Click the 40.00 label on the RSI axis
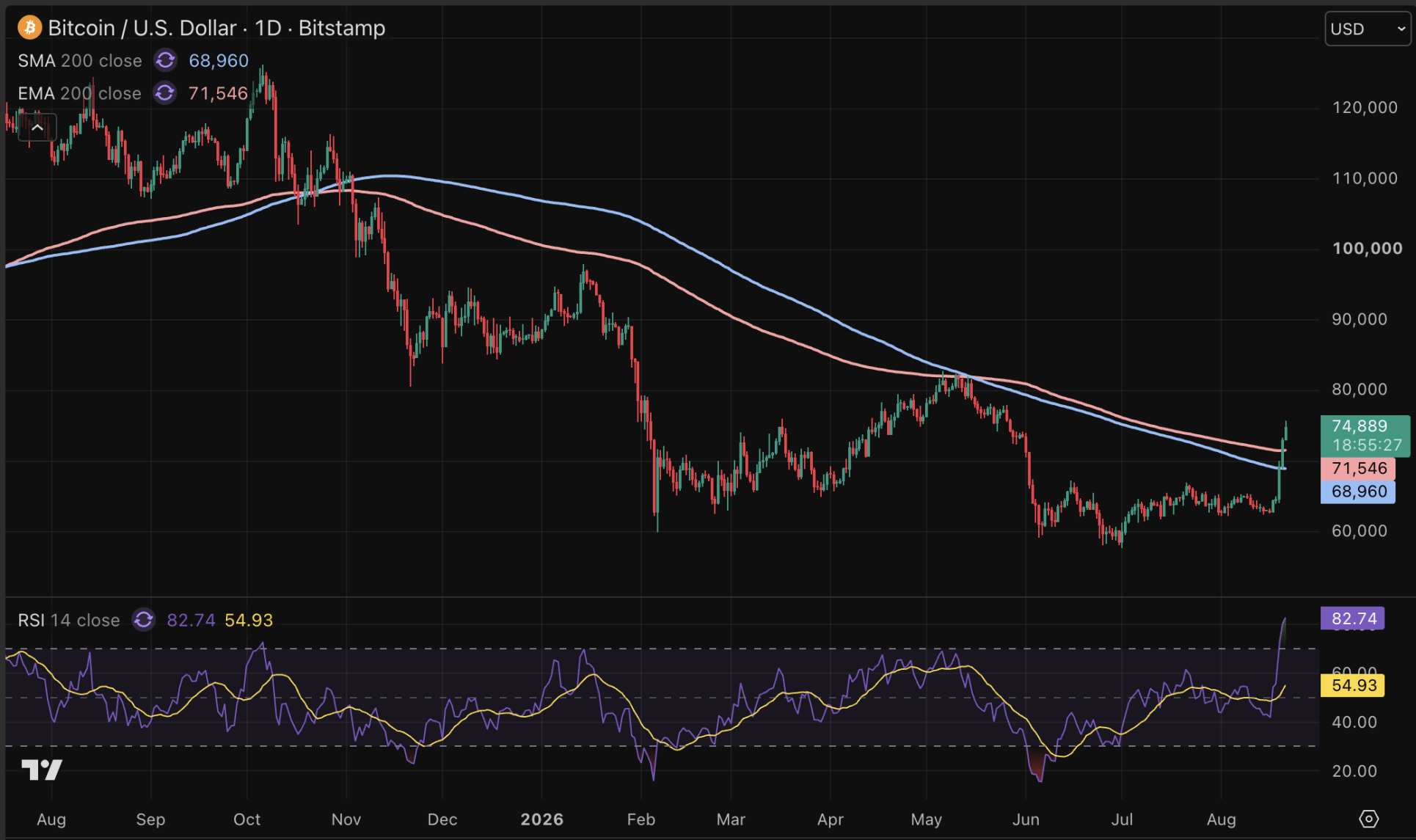This screenshot has height=840, width=1416. click(x=1354, y=722)
